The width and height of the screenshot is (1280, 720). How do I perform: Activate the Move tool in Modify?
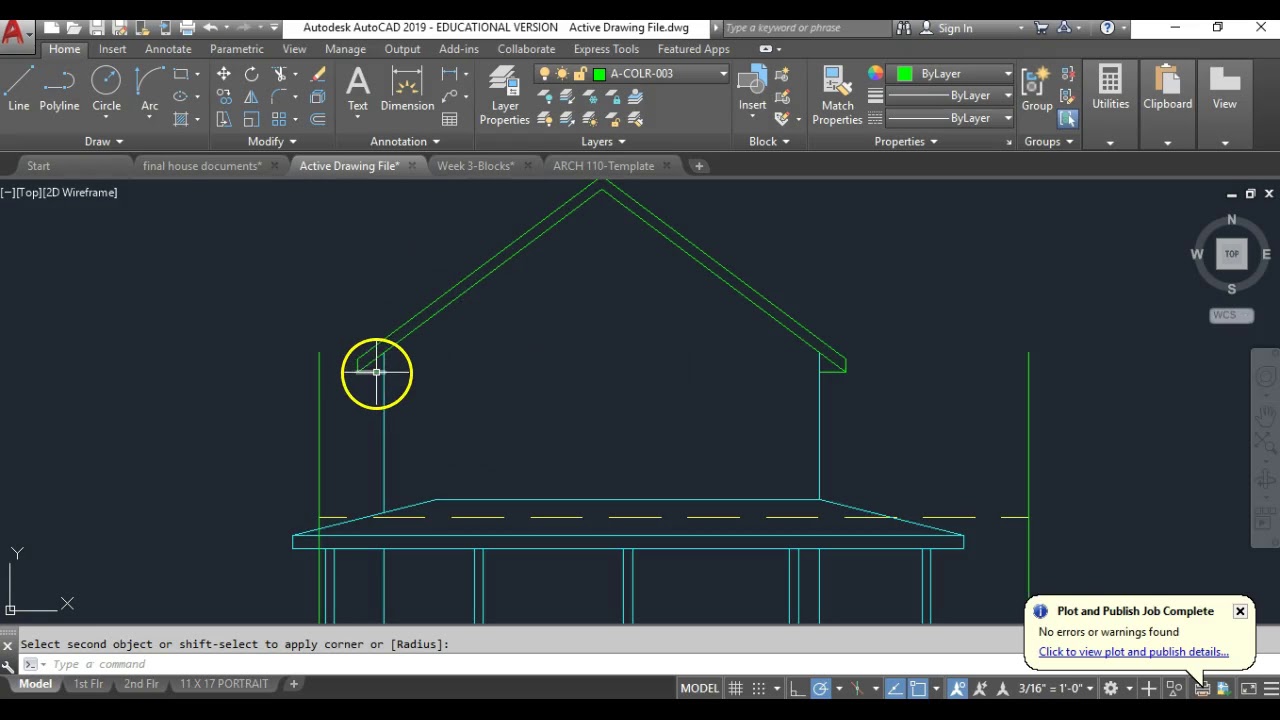coord(224,74)
